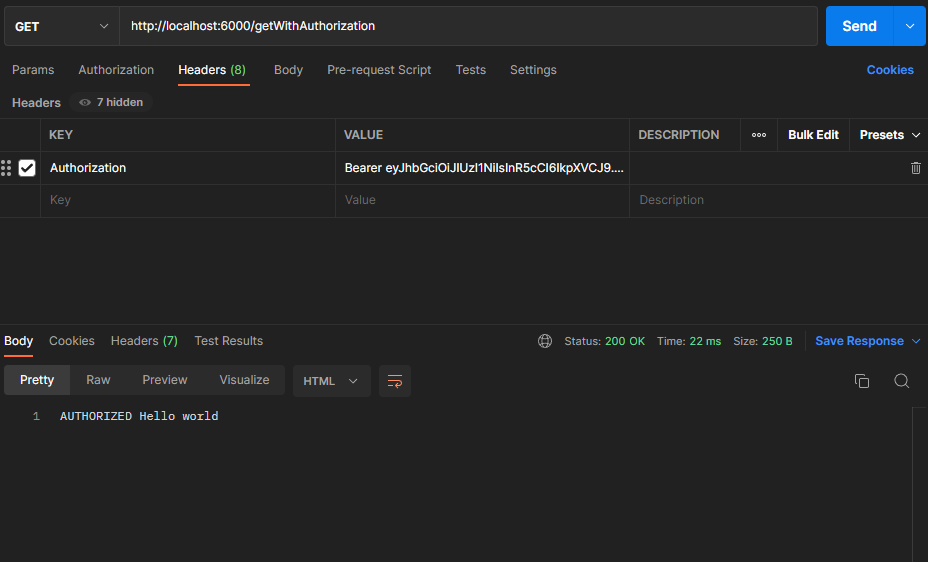The image size is (928, 562).
Task: Click the Authorization row's Description cell
Action: coord(766,168)
